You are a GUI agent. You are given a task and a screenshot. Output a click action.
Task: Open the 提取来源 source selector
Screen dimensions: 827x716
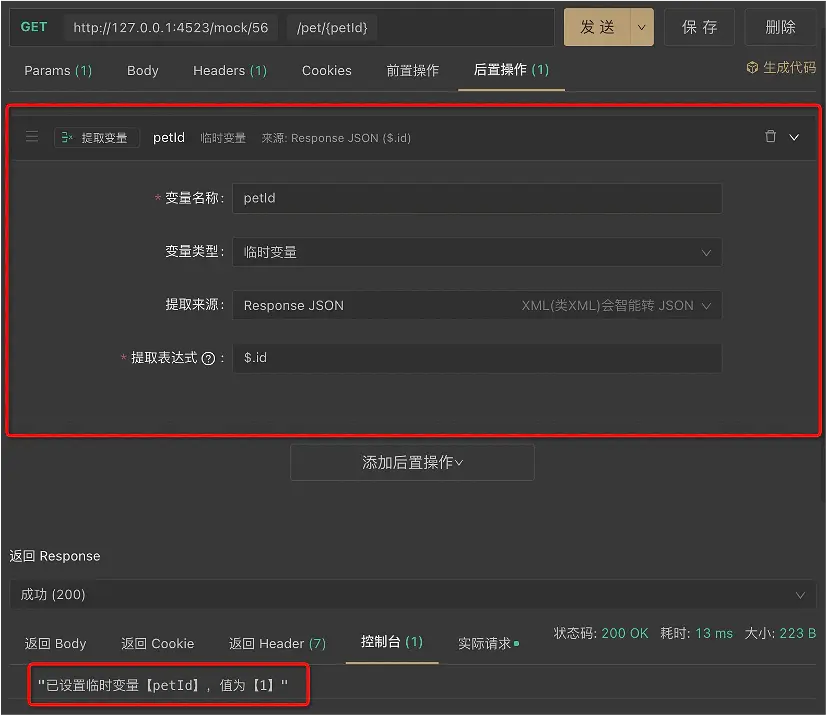tap(477, 306)
